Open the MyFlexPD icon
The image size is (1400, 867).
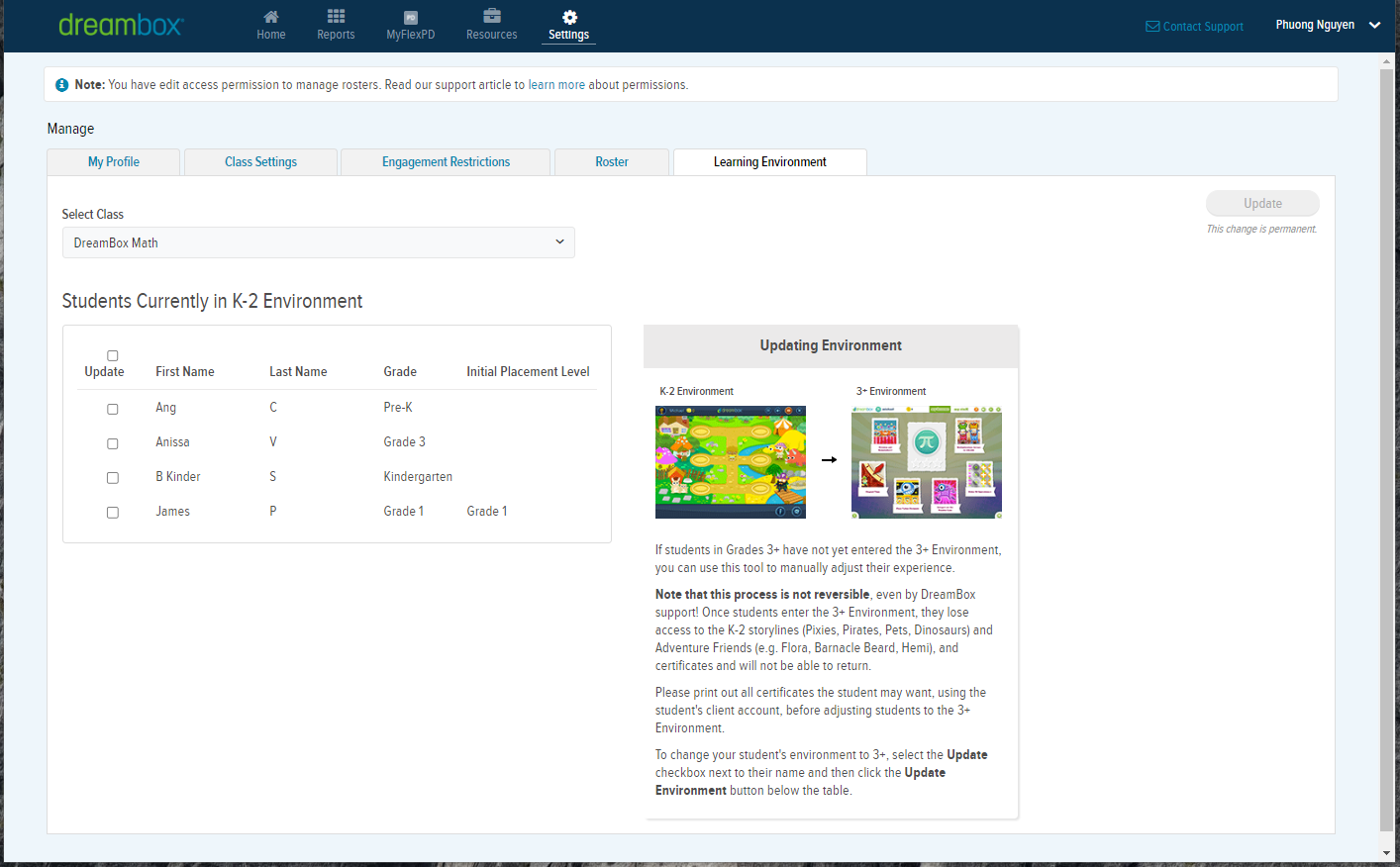click(x=410, y=18)
